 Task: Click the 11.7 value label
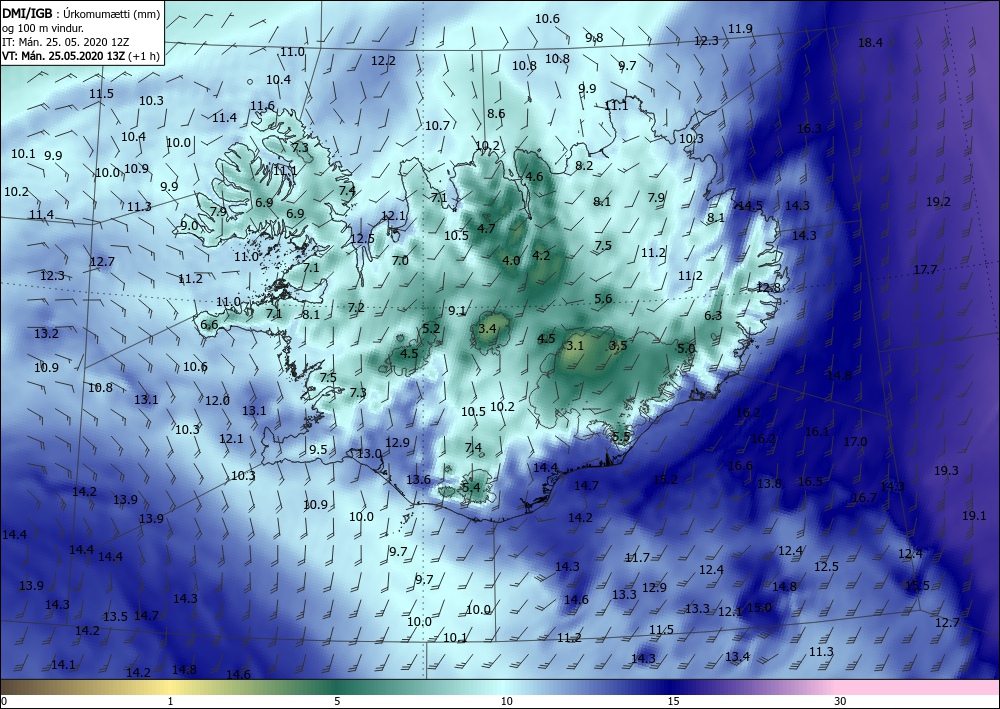(637, 558)
